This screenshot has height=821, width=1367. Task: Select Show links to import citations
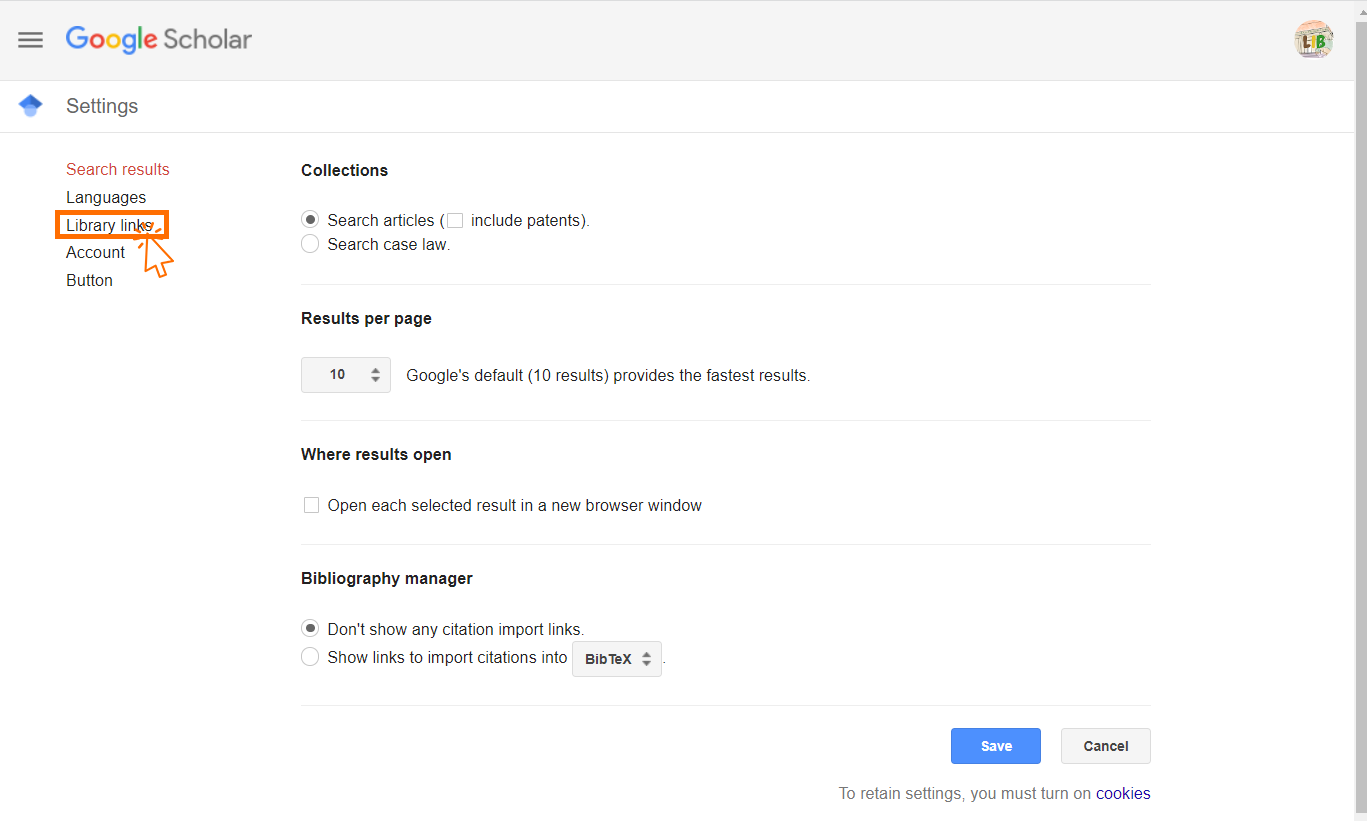coord(310,657)
